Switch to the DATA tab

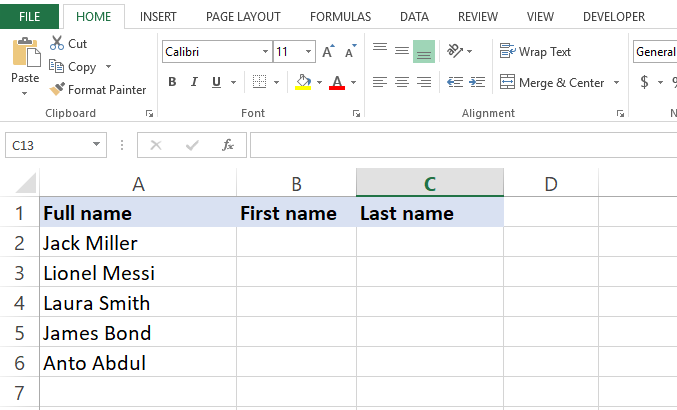pos(414,16)
